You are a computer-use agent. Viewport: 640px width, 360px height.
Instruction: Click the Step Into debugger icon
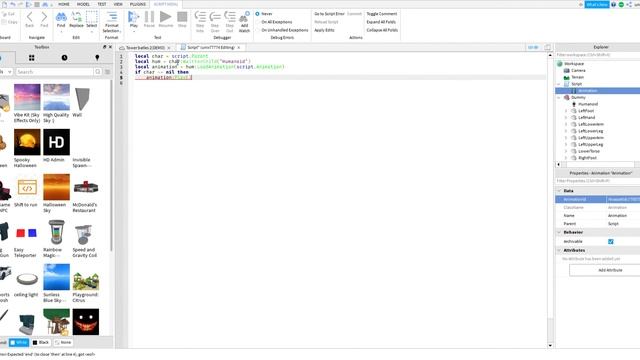tap(200, 17)
